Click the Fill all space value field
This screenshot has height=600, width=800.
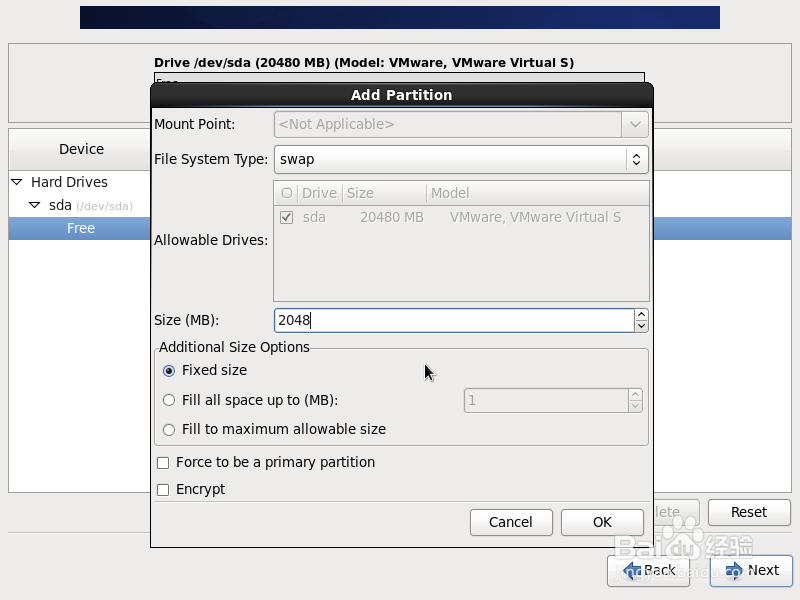545,400
